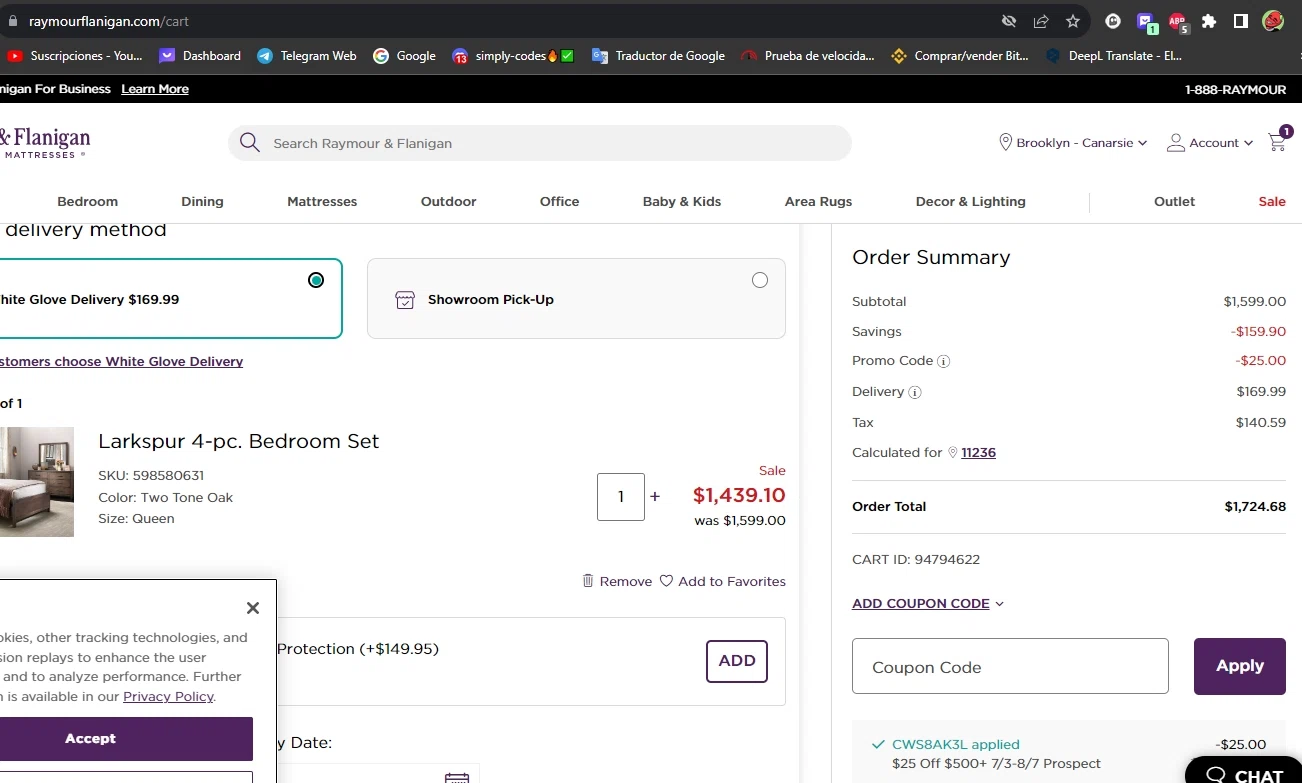Click the Adblock Plus extension icon
The image size is (1302, 783).
coord(1178,21)
